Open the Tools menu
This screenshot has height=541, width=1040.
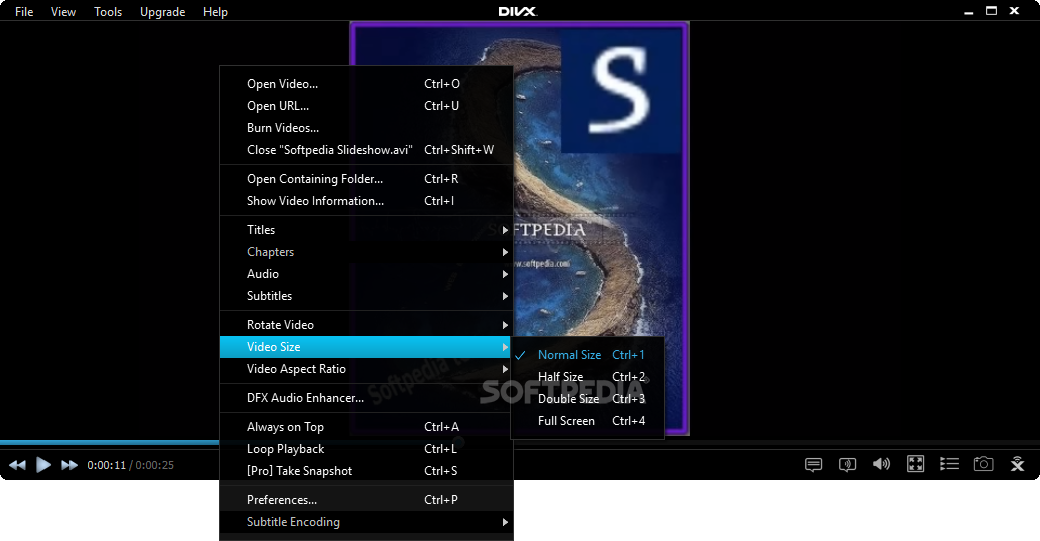108,12
